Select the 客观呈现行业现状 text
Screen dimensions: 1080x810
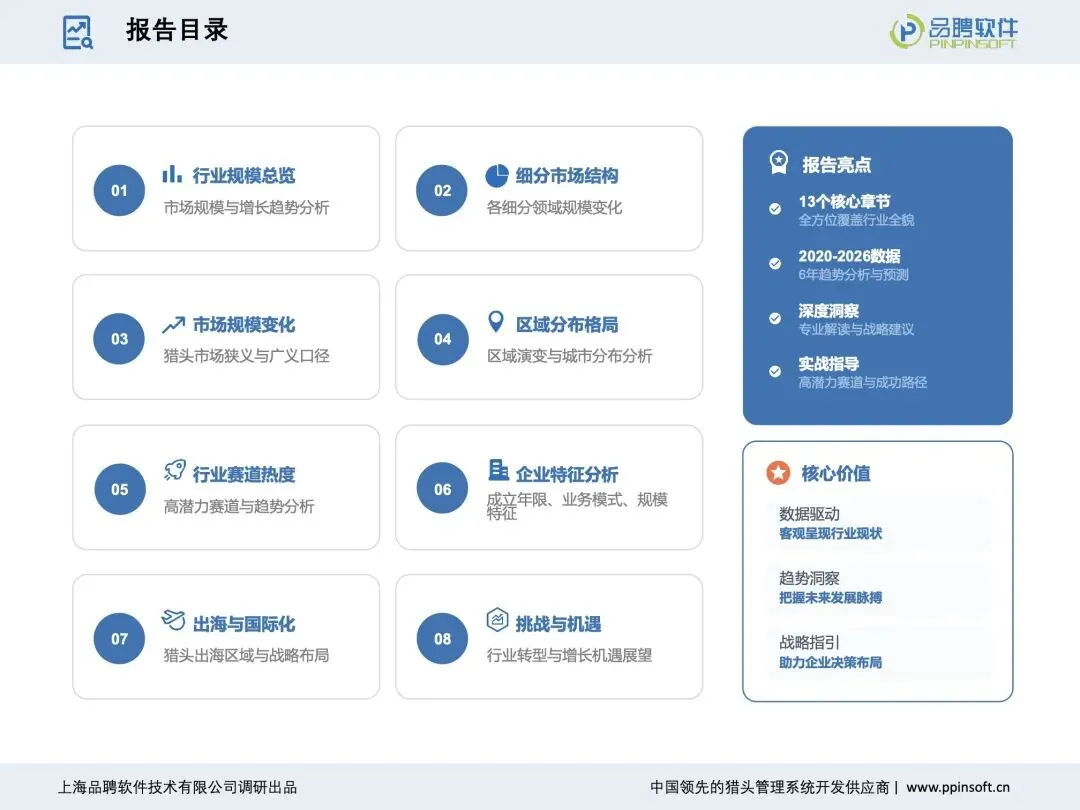coord(831,533)
